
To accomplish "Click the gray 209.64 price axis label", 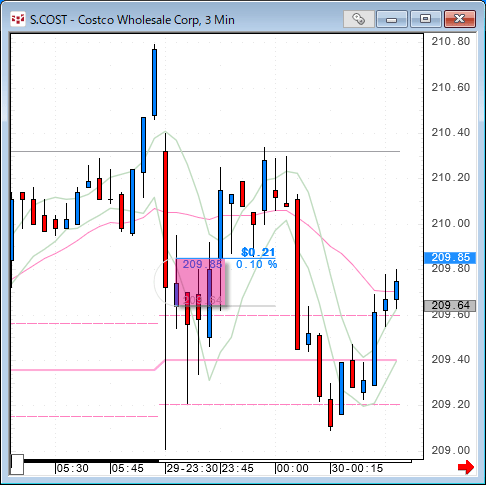I will [450, 305].
